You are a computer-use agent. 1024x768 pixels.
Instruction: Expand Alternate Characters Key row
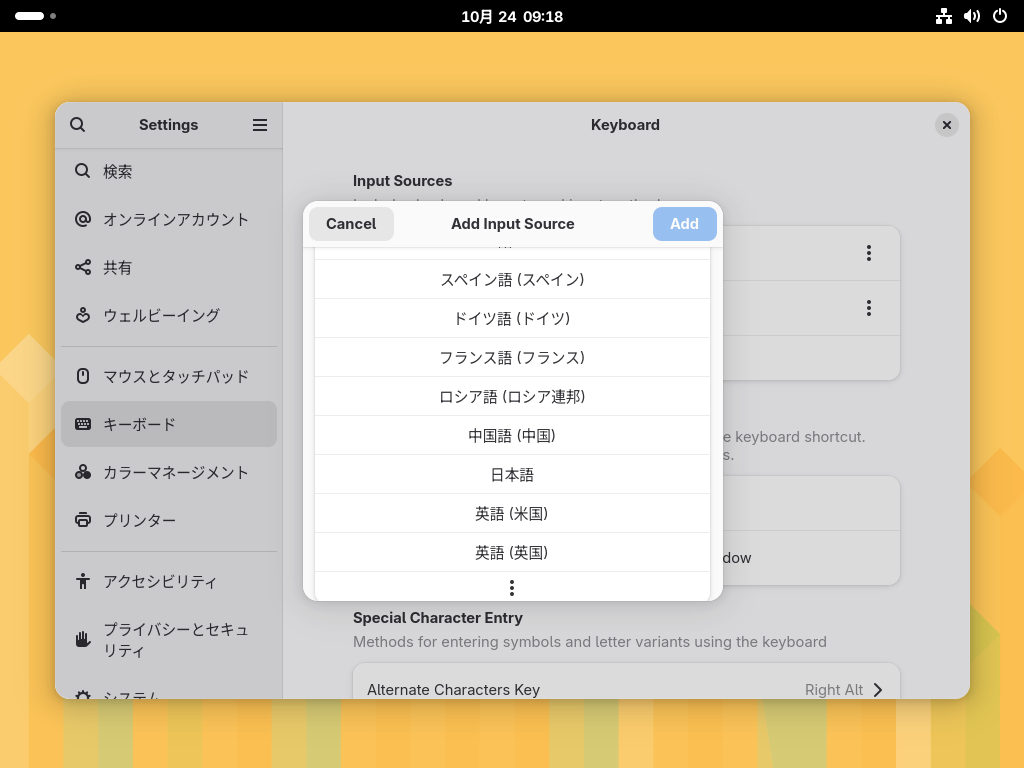626,689
